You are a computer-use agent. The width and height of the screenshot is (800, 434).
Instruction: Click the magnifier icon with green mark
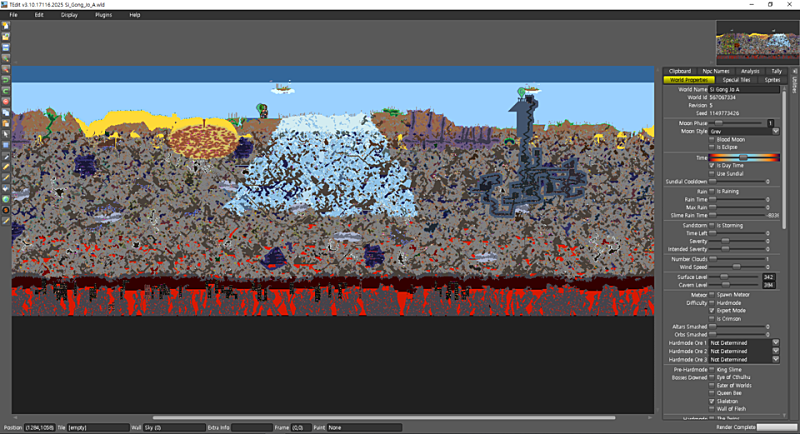6,58
